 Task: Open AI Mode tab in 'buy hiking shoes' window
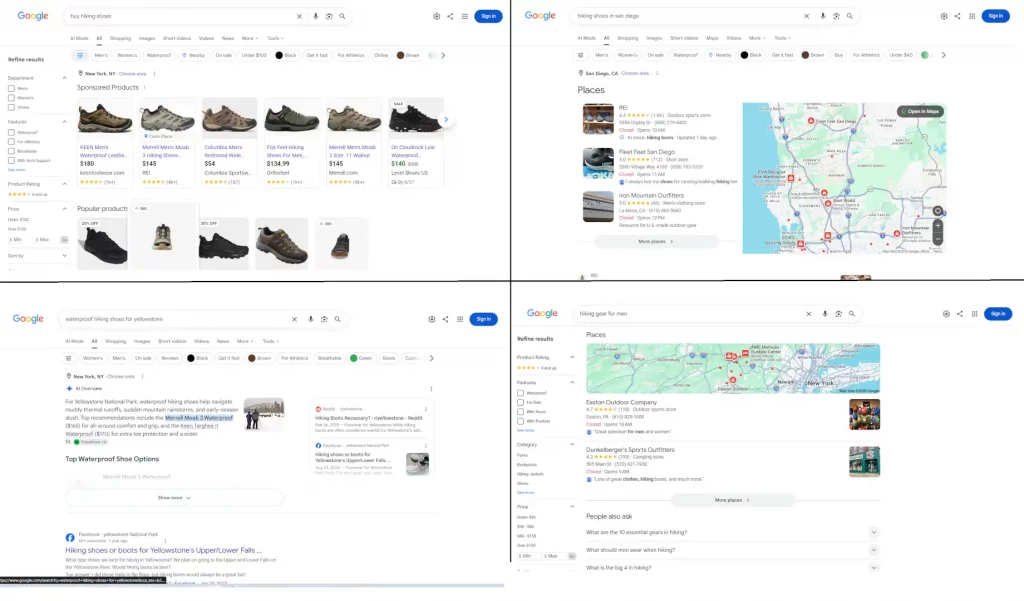tap(79, 39)
